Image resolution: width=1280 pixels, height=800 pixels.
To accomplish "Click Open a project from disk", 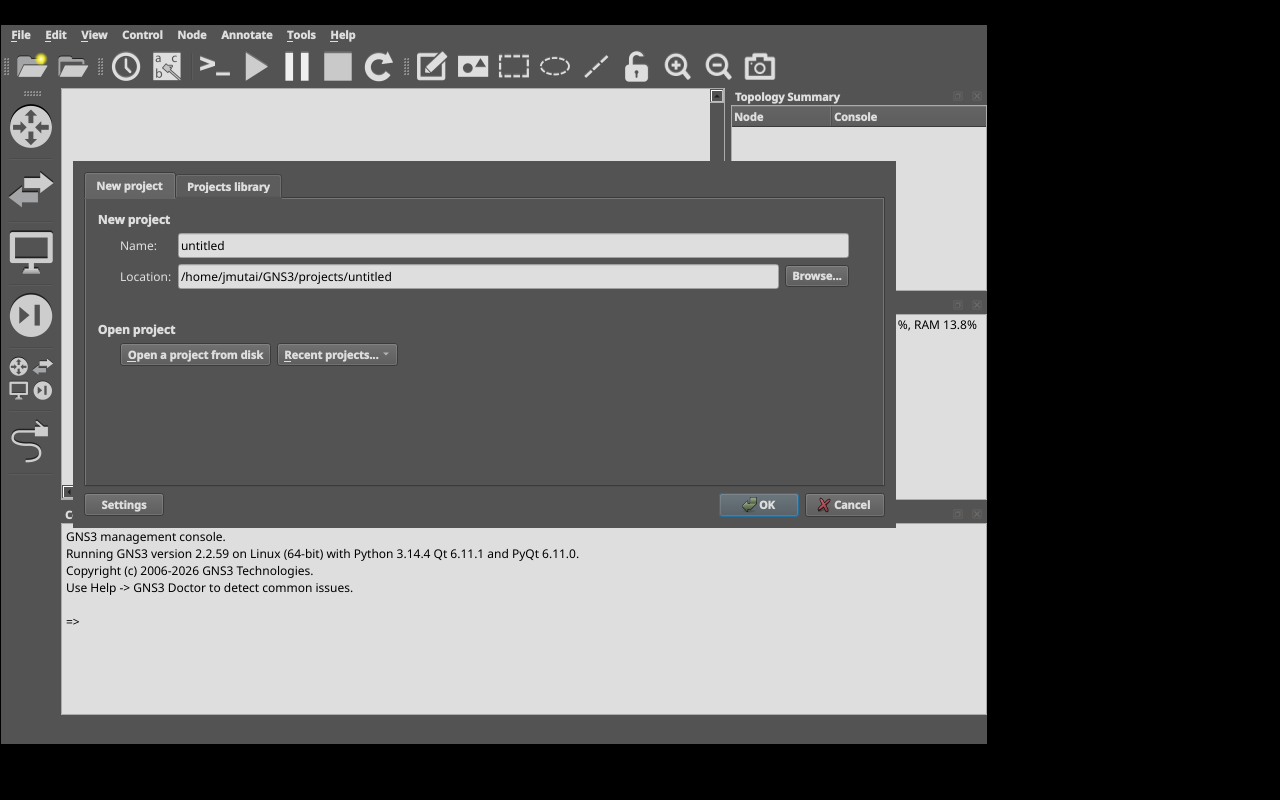I will (x=196, y=355).
